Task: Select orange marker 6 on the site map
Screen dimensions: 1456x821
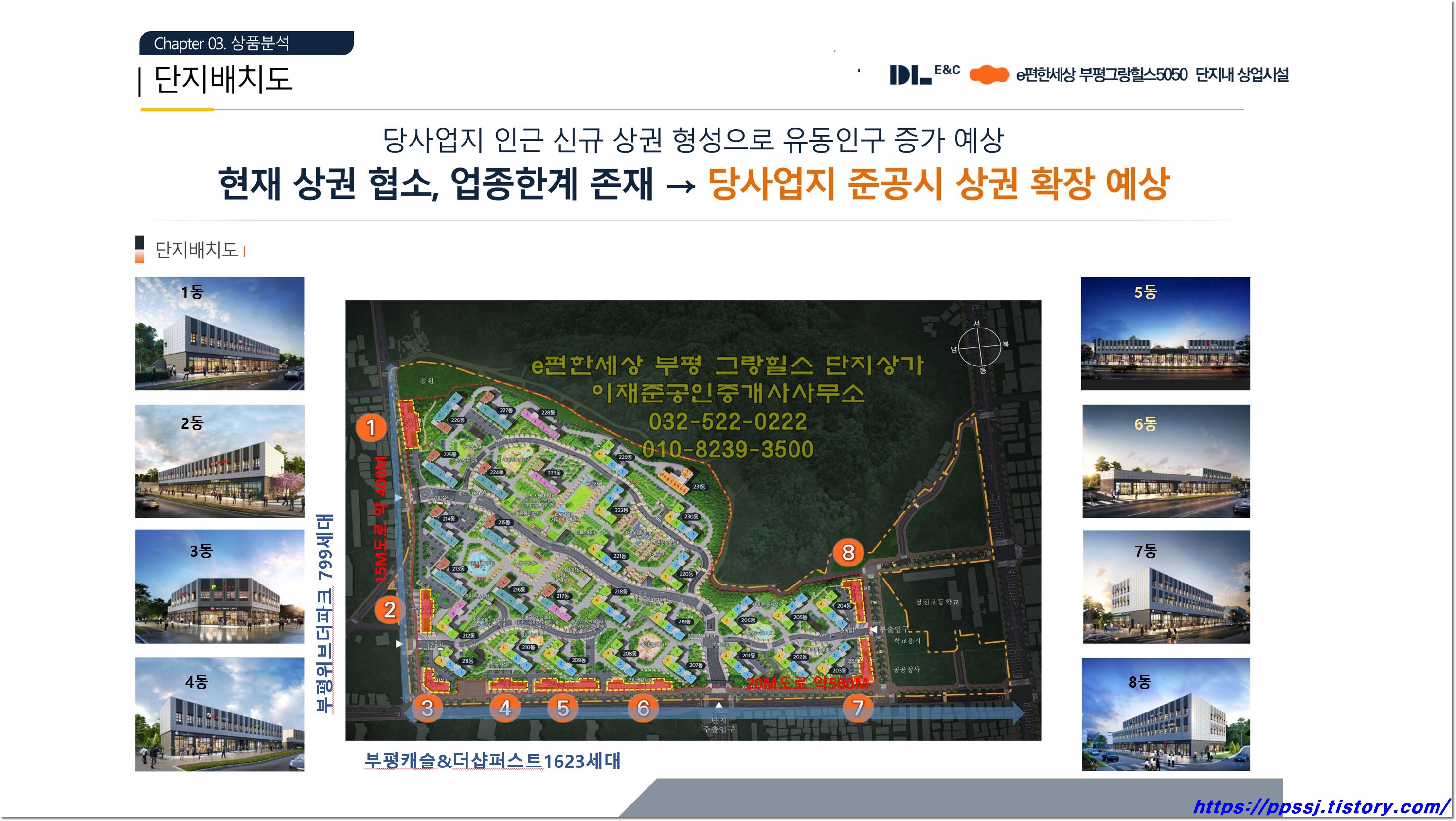Action: tap(643, 708)
